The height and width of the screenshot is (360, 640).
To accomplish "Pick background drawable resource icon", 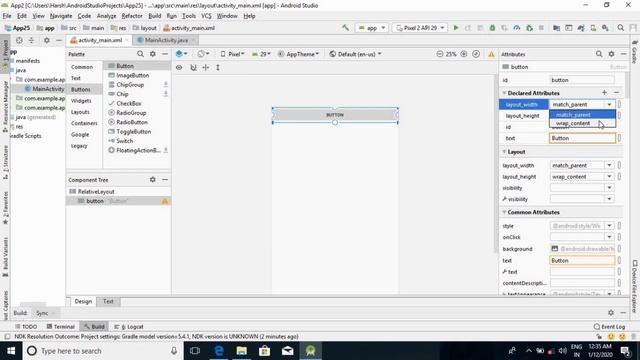I will click(554, 249).
